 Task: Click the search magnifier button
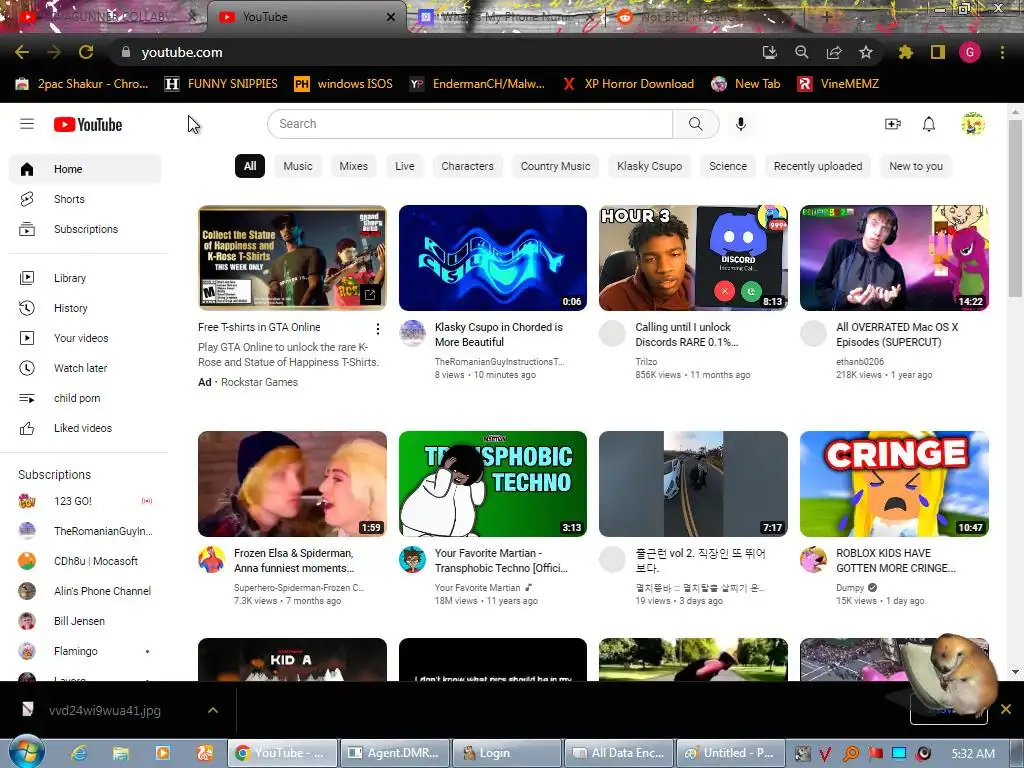pyautogui.click(x=696, y=124)
